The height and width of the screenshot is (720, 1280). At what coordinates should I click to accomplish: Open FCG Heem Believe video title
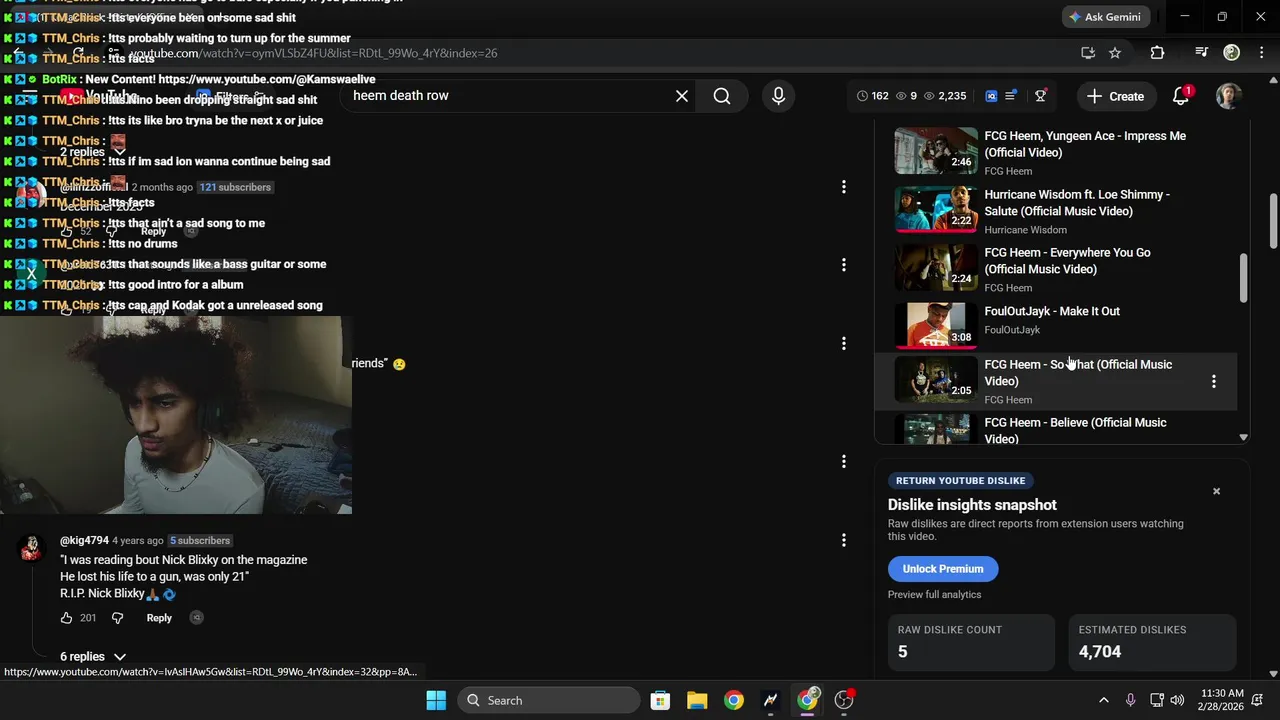click(x=1075, y=431)
